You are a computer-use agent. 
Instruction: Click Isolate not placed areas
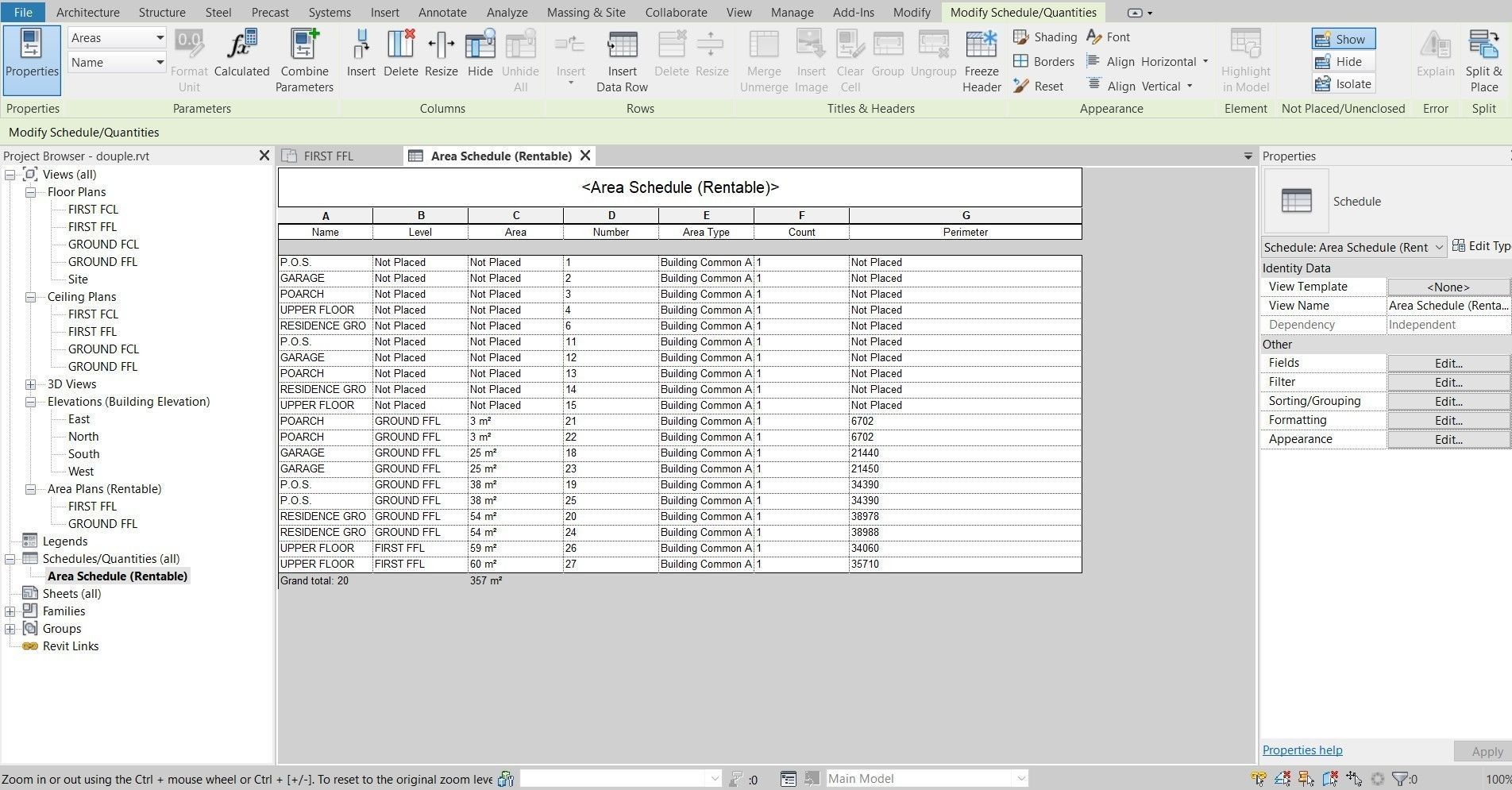(x=1343, y=84)
